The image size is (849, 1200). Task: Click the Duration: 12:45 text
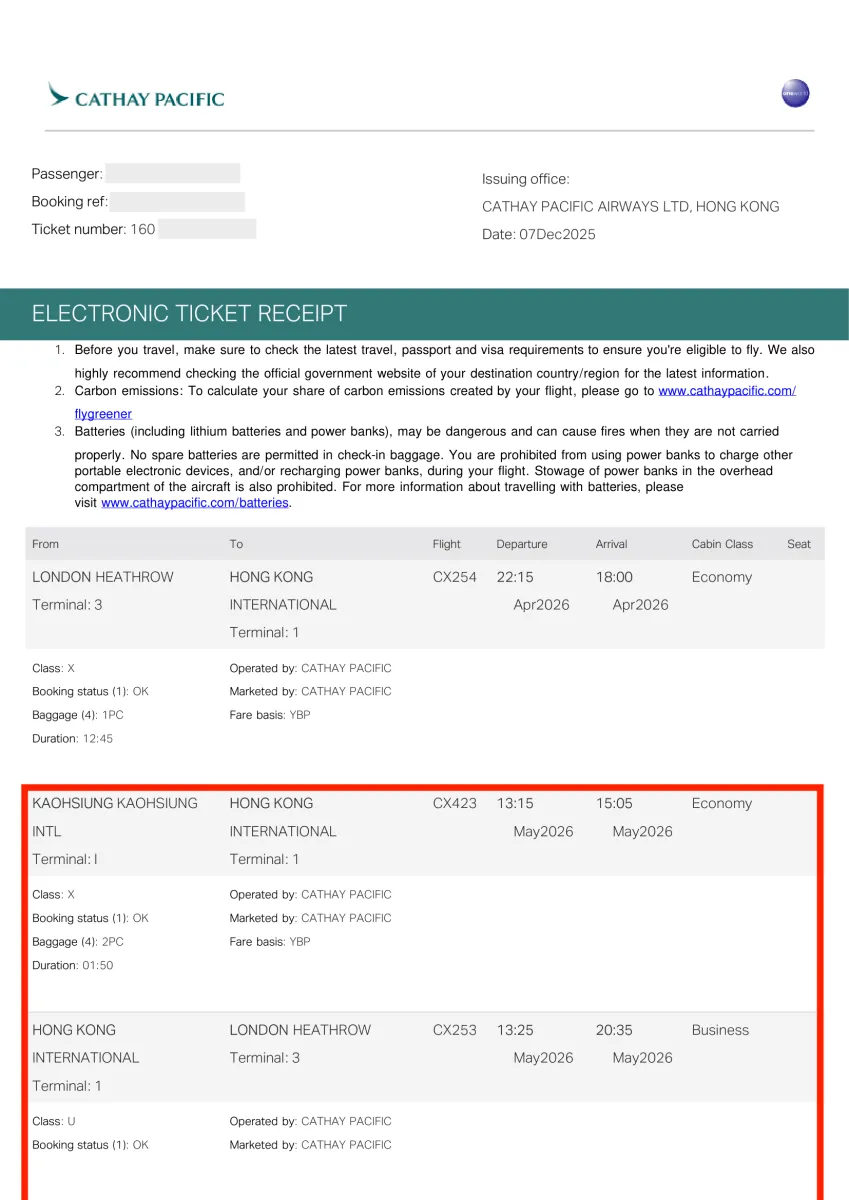[x=73, y=739]
